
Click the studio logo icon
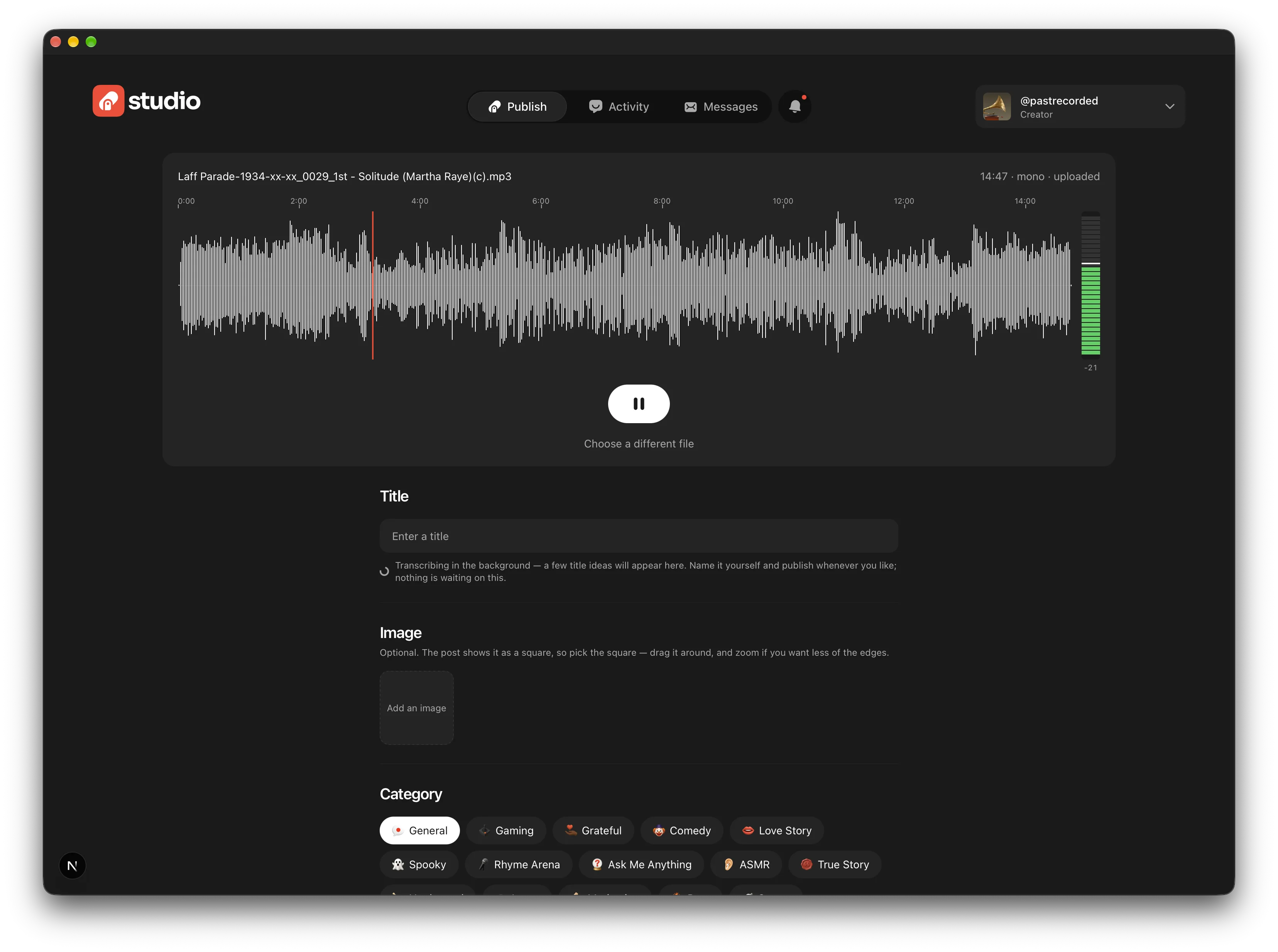(x=108, y=101)
